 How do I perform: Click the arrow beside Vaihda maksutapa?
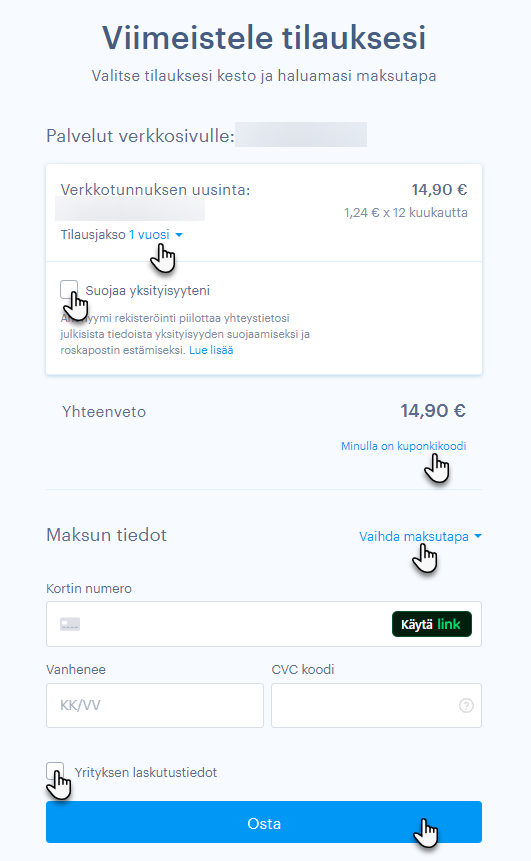(x=478, y=536)
